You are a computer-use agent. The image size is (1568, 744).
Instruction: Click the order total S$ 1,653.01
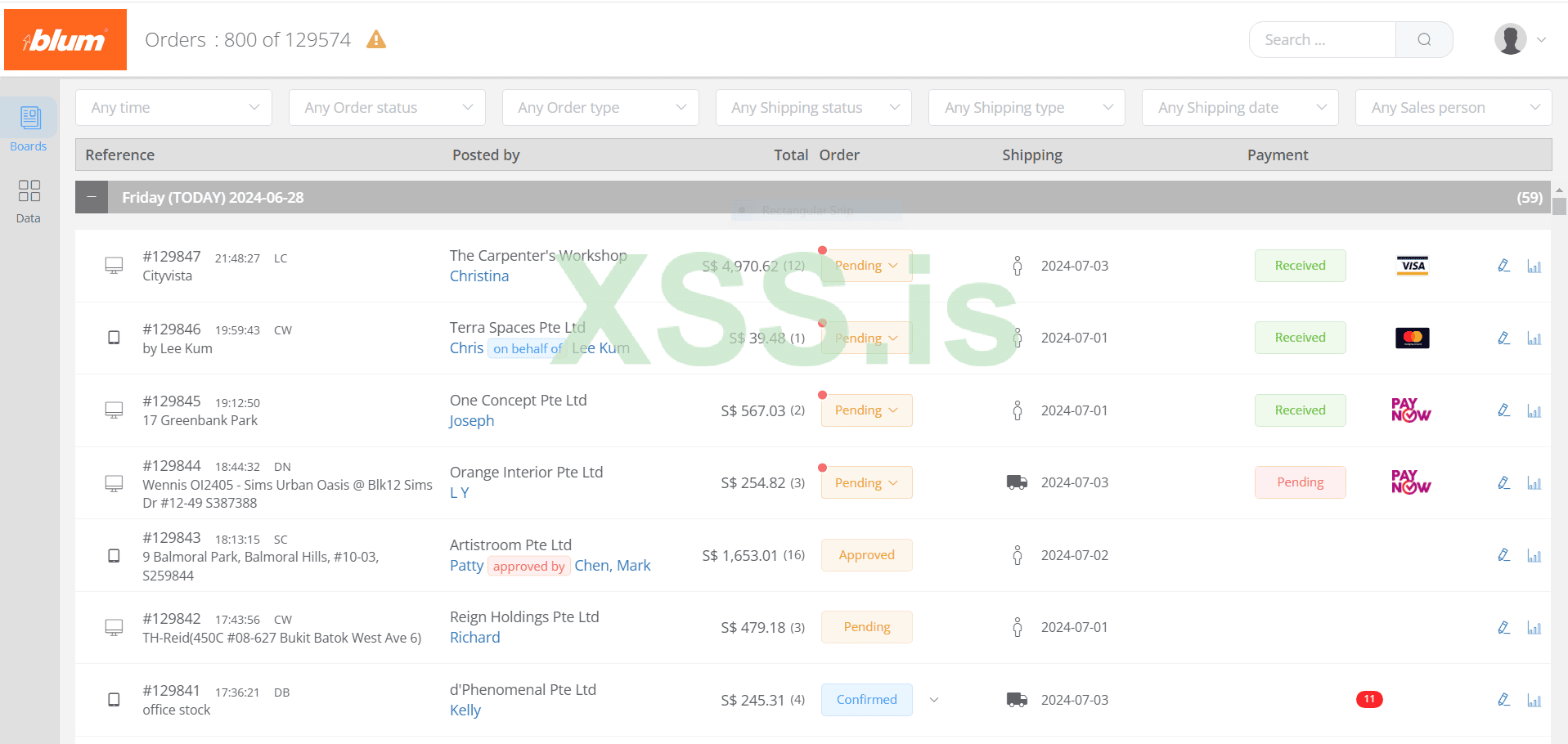click(740, 556)
